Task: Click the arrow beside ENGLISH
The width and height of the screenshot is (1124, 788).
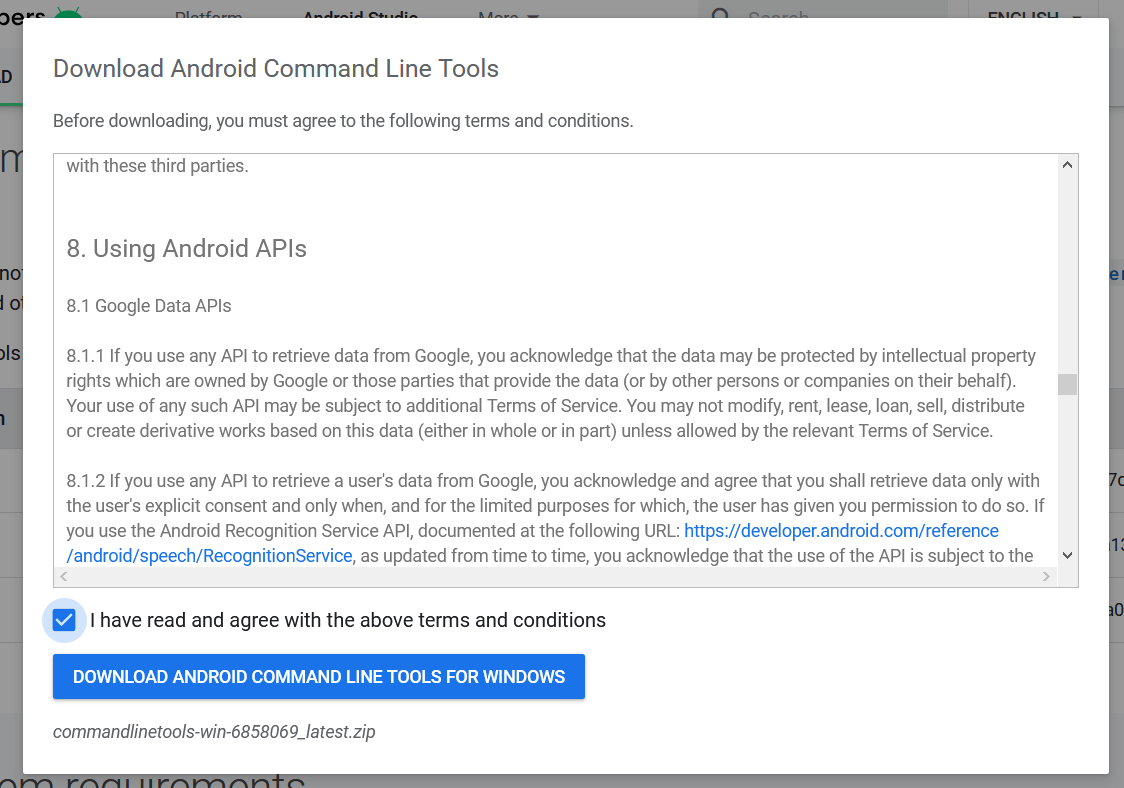Action: coord(1077,17)
